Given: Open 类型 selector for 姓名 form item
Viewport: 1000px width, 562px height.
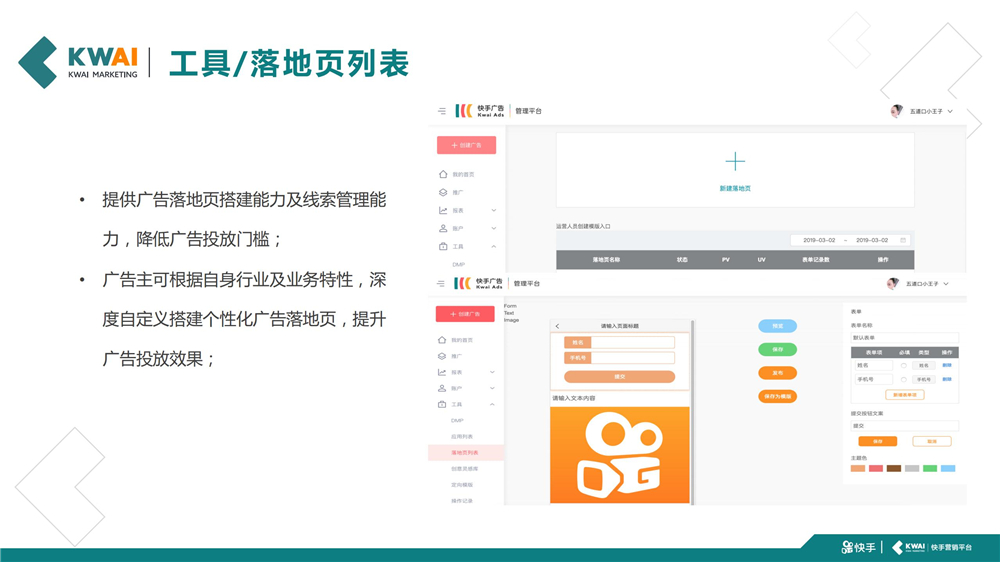Looking at the screenshot, I should click(x=924, y=366).
